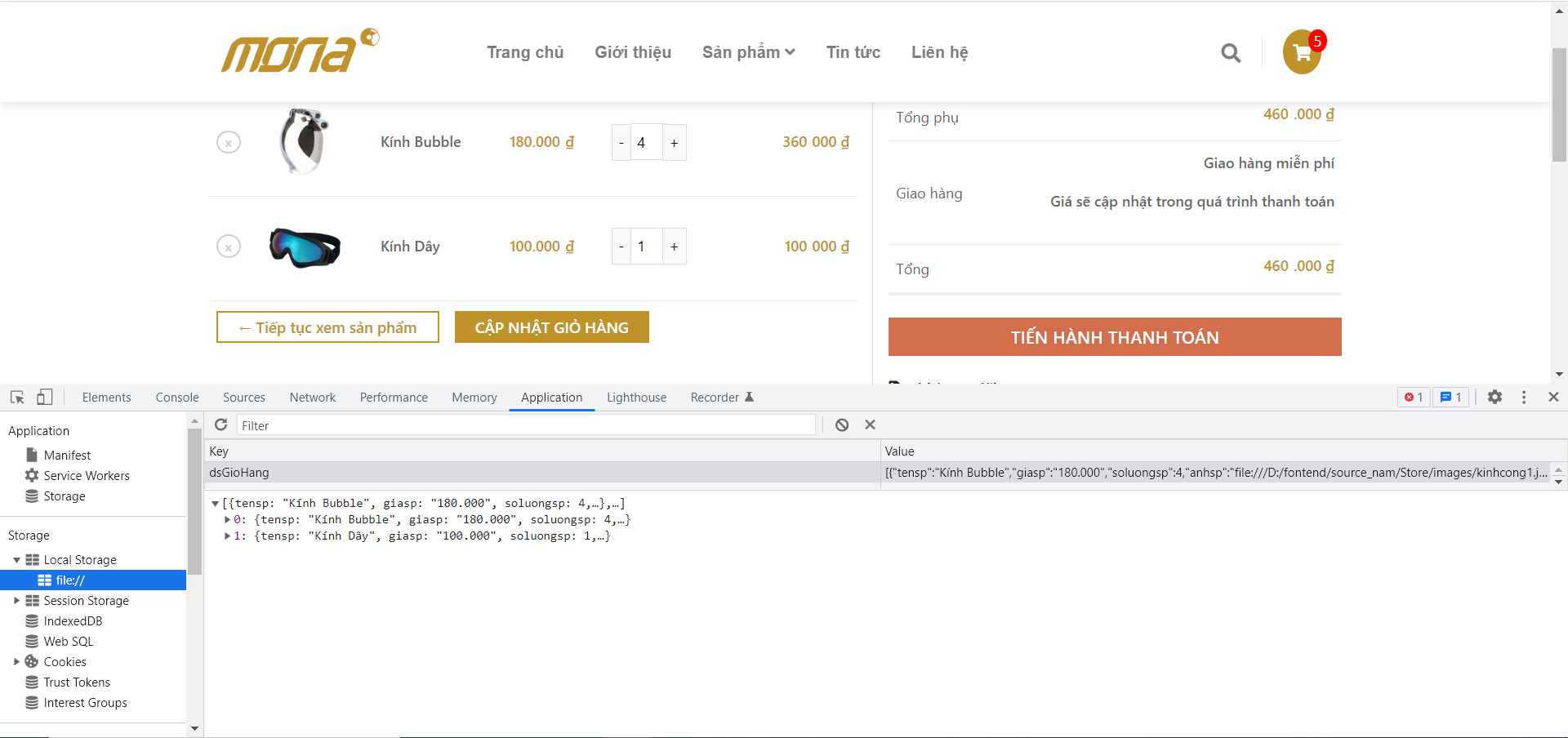Switch to the Console tab
Viewport: 1568px width, 738px height.
tap(177, 398)
